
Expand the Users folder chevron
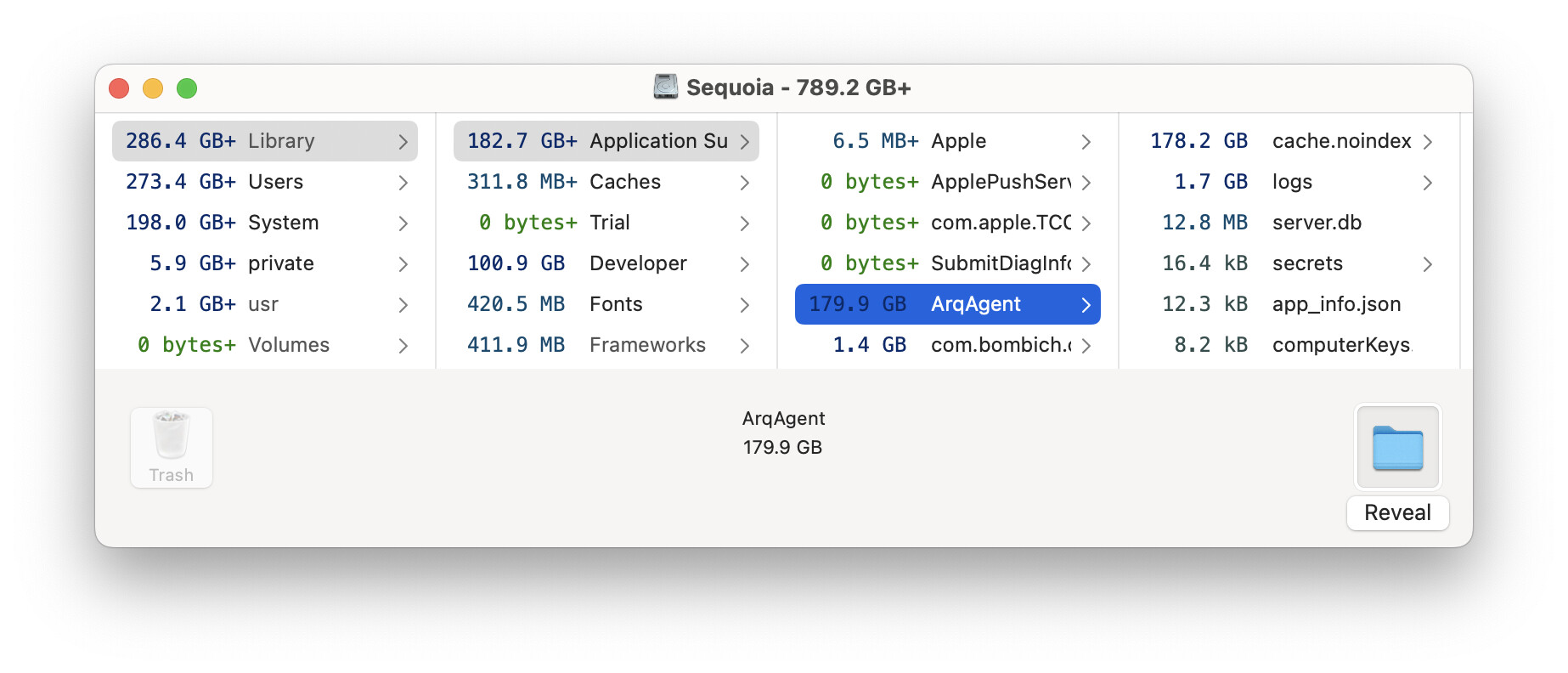click(403, 183)
